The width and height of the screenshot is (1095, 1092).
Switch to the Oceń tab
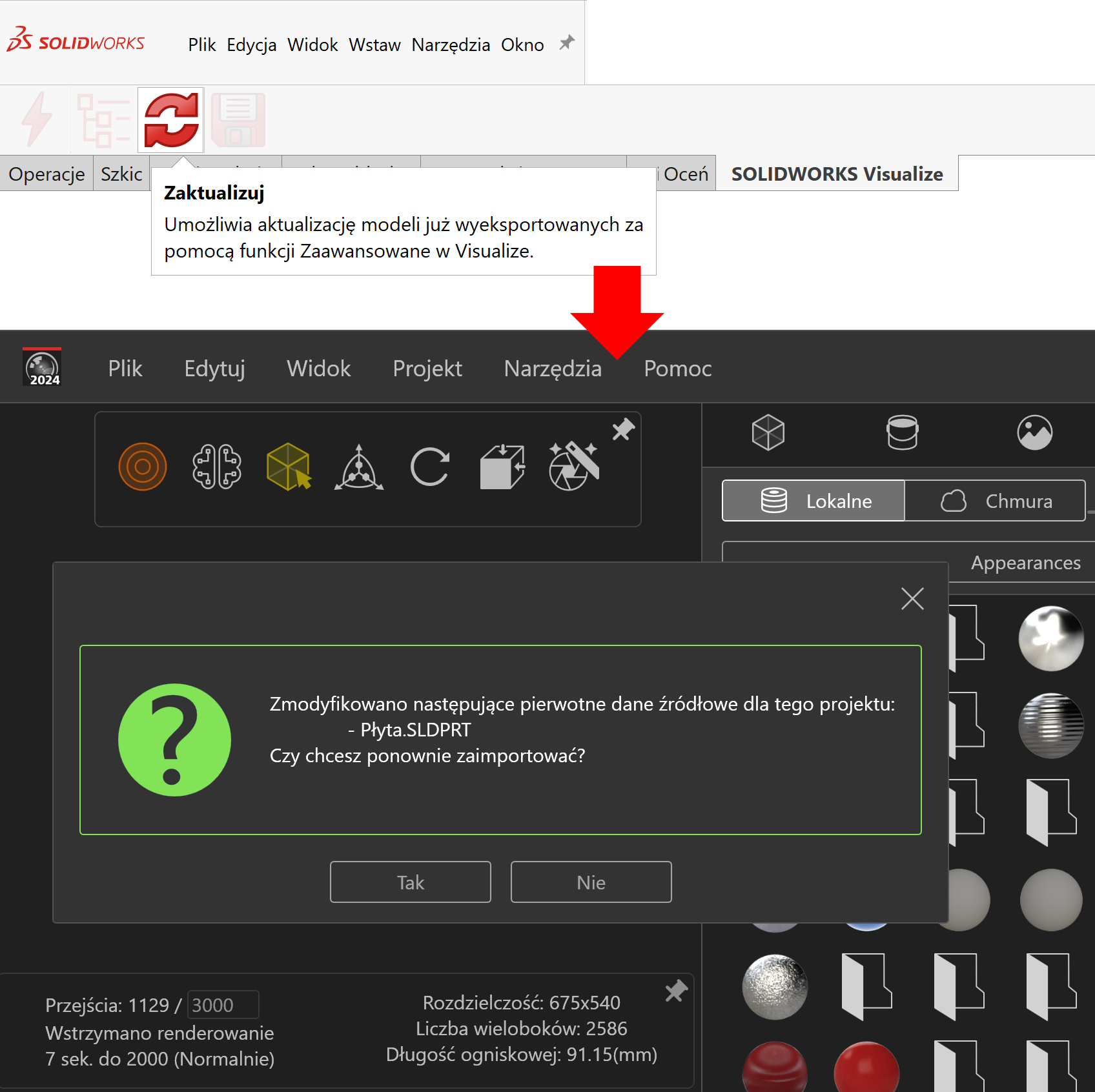point(686,174)
